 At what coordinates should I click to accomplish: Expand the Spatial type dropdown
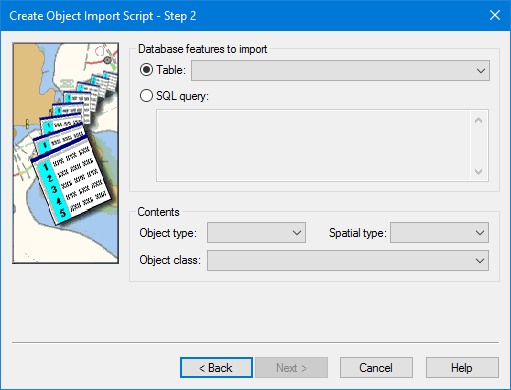(x=439, y=233)
